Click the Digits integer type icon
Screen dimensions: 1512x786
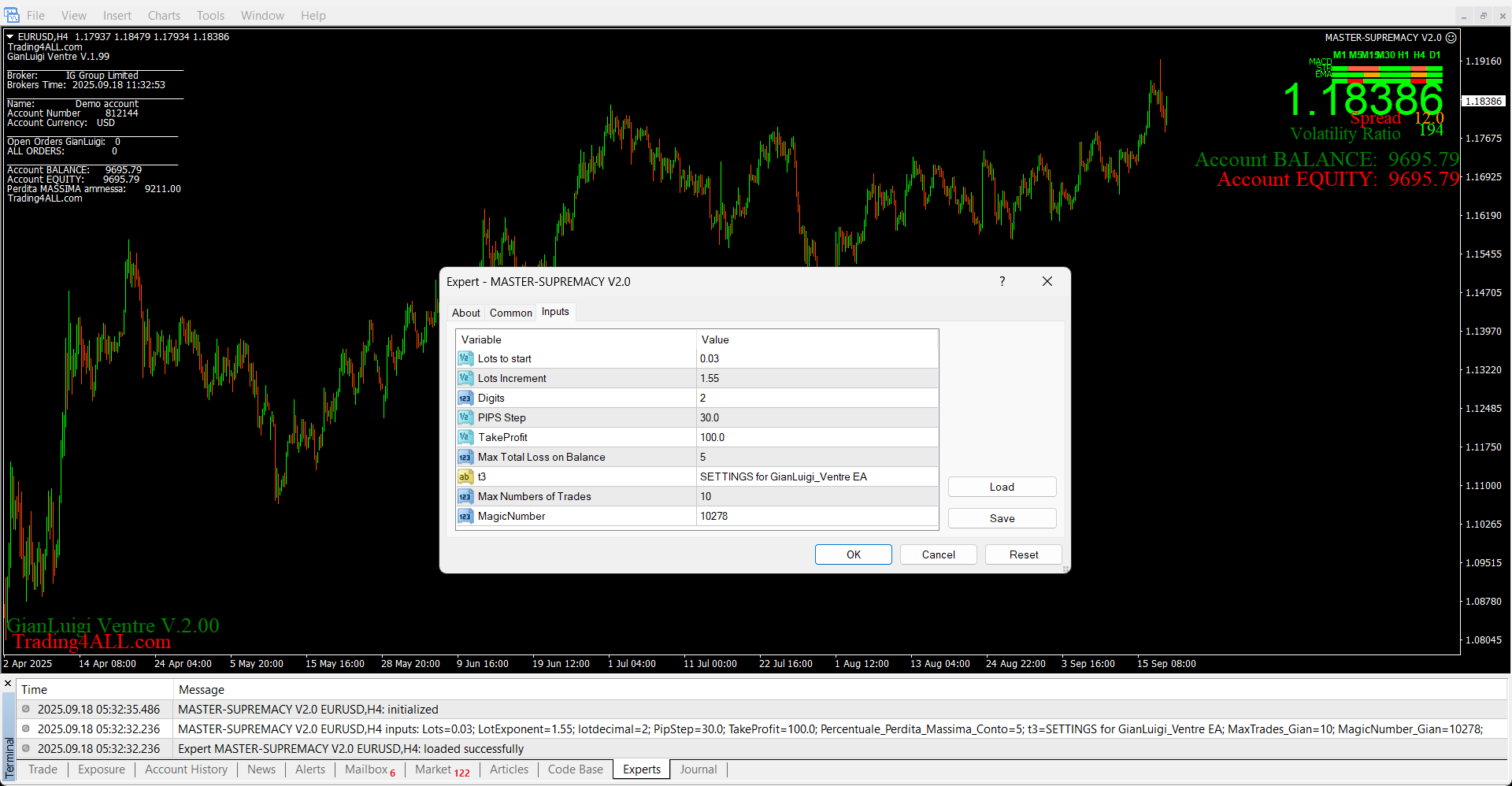point(465,398)
